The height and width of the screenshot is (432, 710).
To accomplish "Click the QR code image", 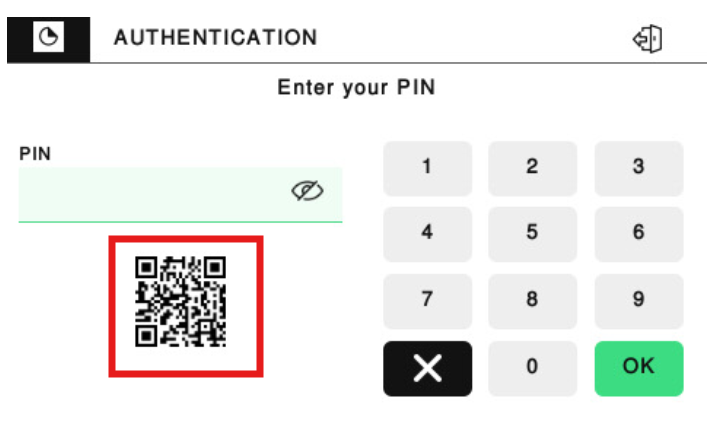I will 181,301.
